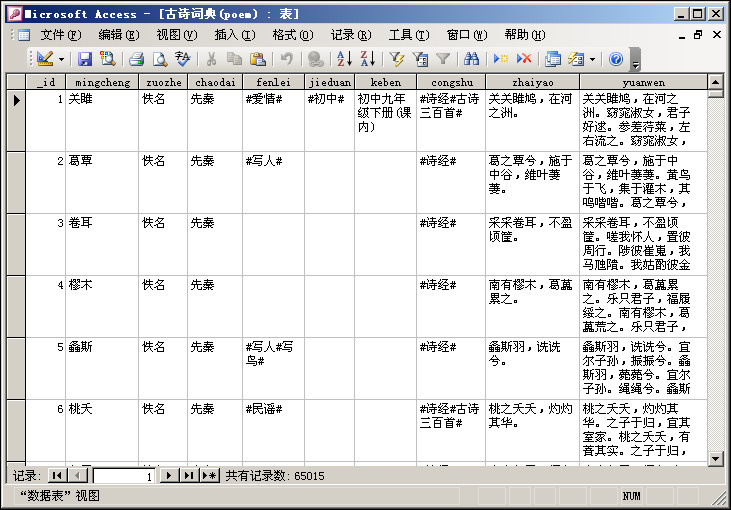Open New Object dropdown arrow
Viewport: 731px width, 510px height.
point(592,59)
